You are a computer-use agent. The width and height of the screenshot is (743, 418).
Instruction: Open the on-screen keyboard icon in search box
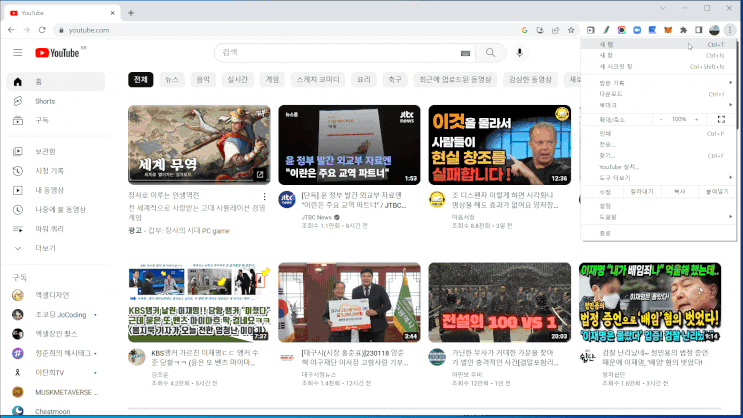point(465,53)
